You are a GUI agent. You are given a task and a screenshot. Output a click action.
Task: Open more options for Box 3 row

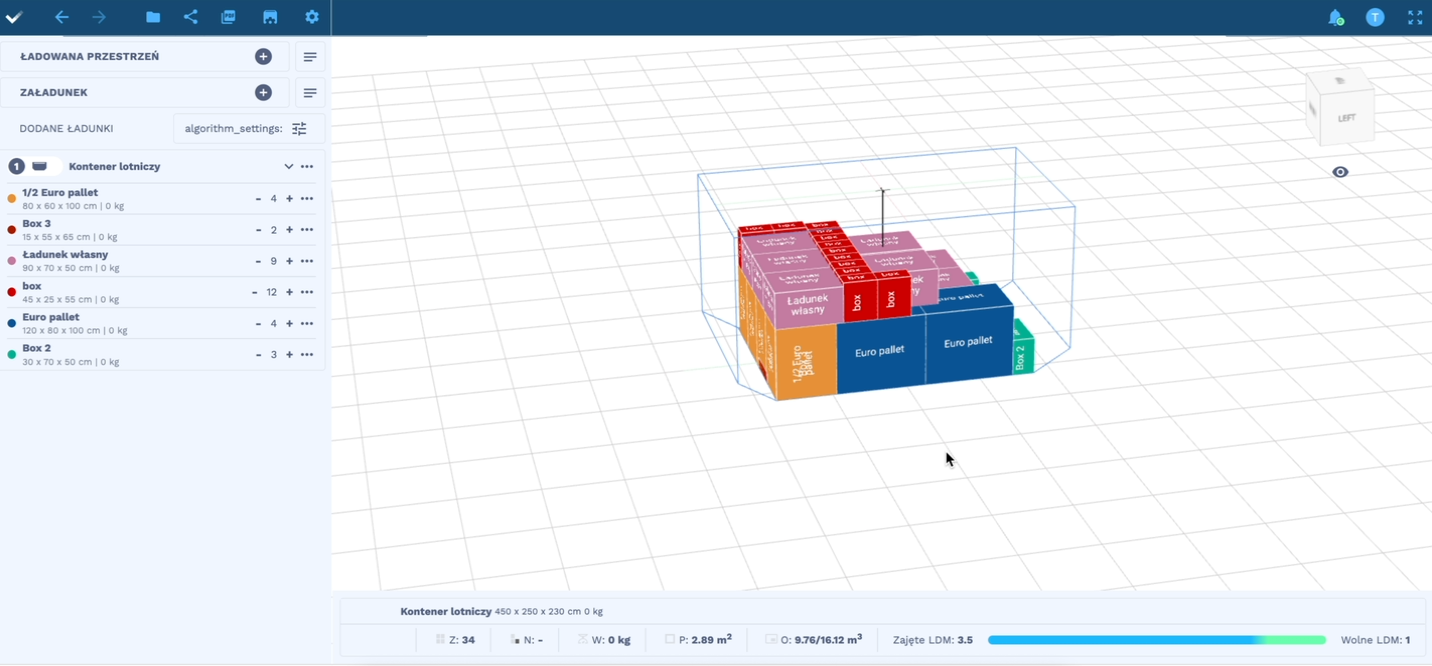(307, 230)
